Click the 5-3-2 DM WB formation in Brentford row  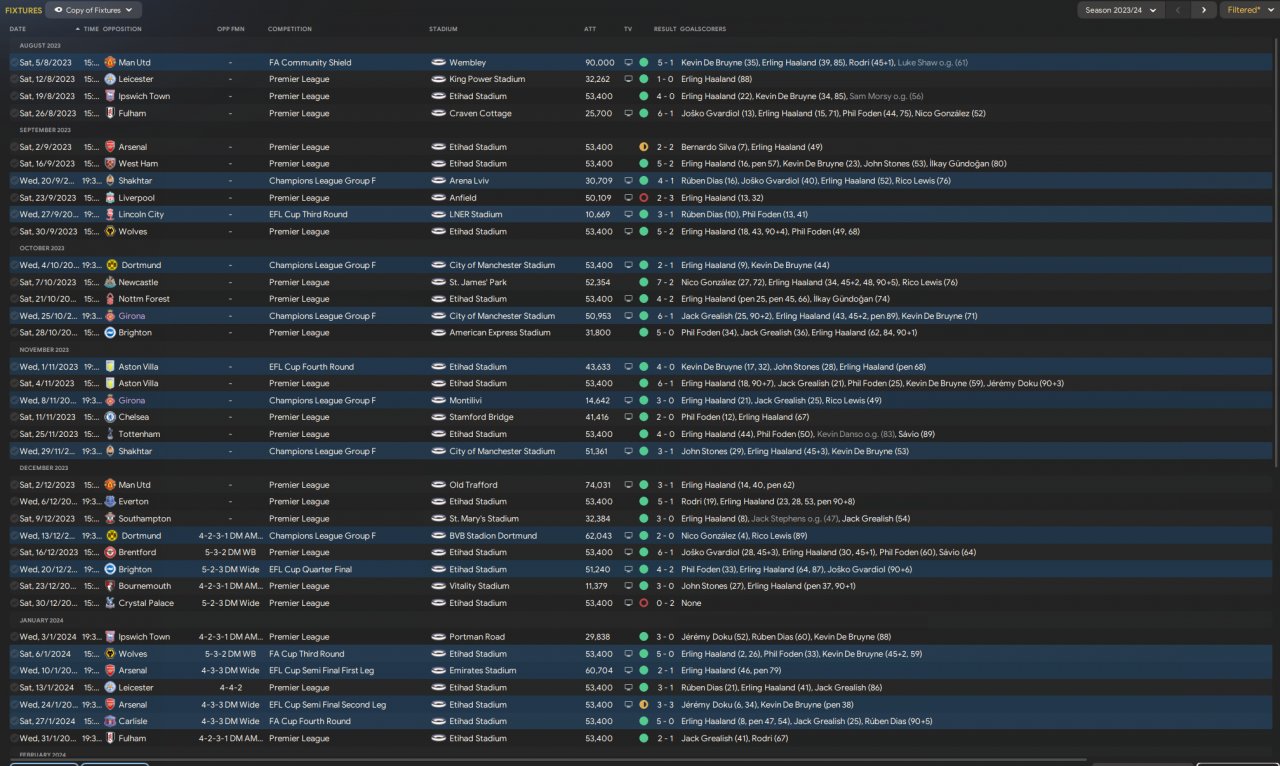click(231, 553)
